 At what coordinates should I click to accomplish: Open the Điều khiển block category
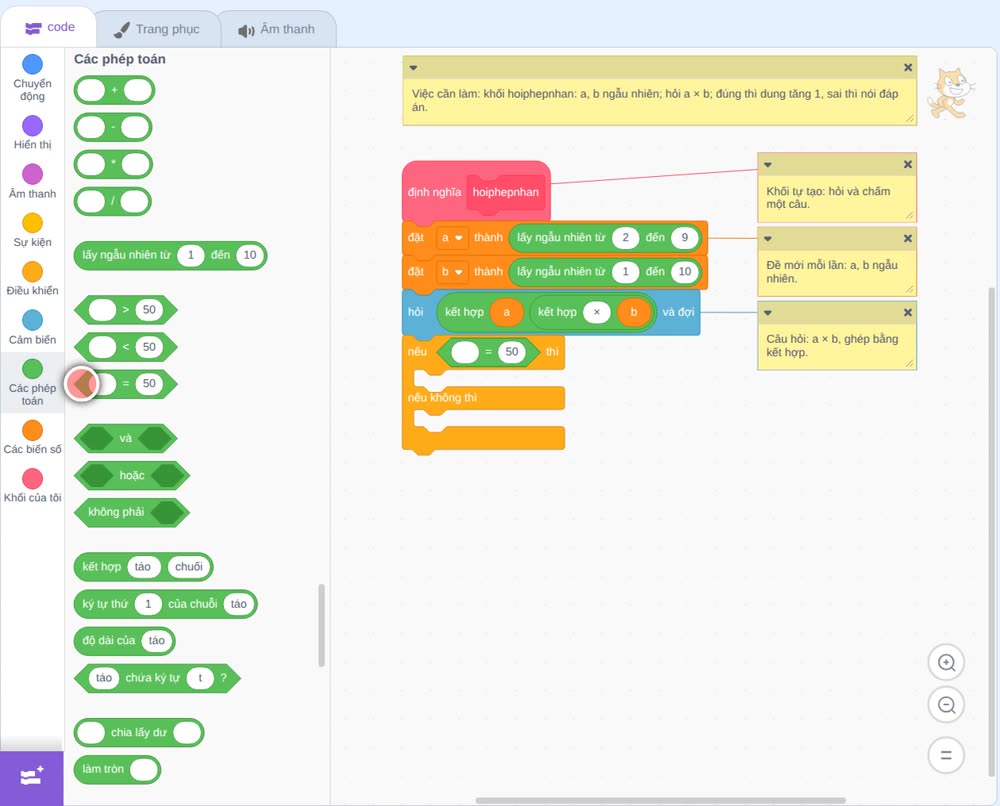point(33,279)
